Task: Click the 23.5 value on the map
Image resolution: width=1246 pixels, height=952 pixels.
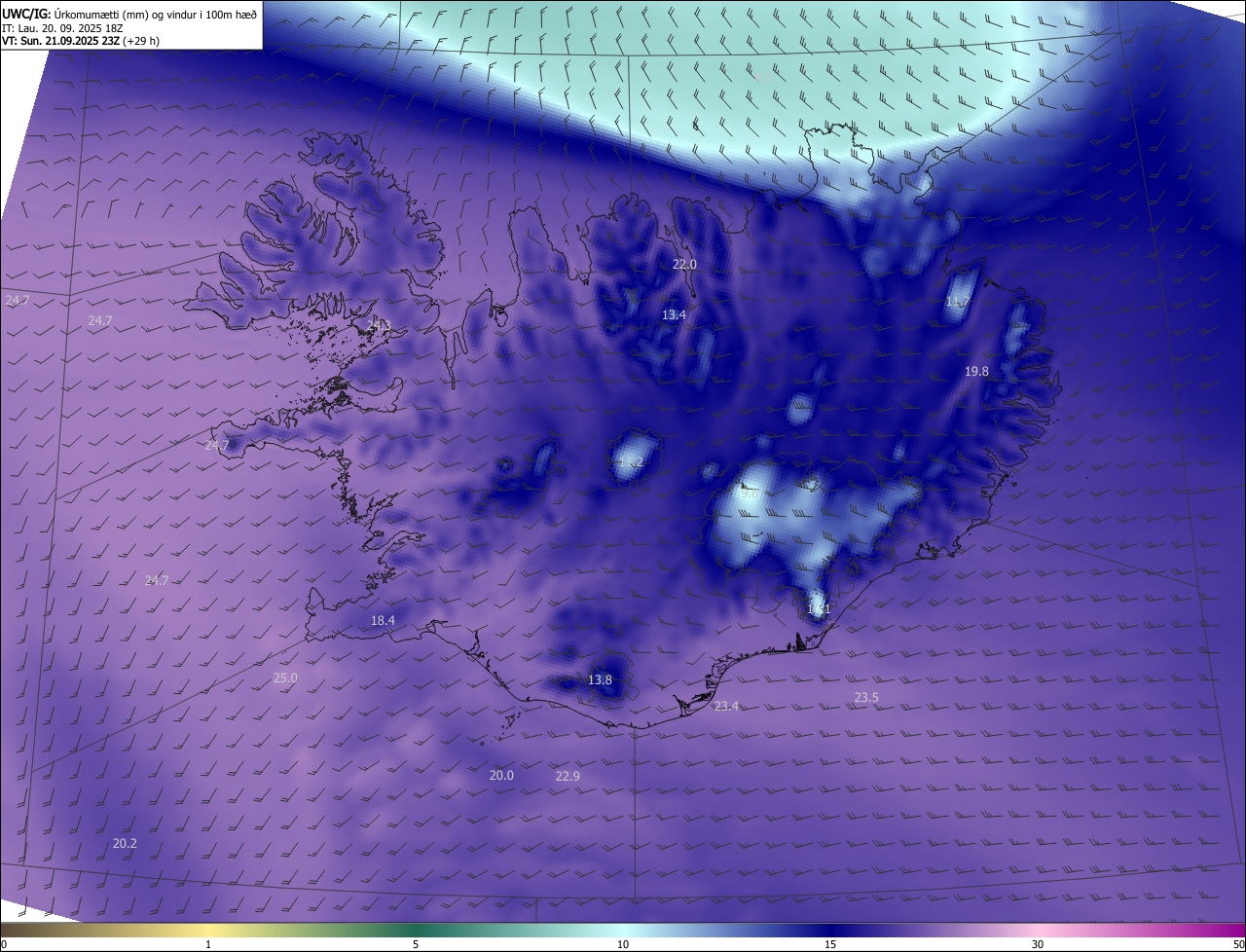Action: click(x=866, y=698)
